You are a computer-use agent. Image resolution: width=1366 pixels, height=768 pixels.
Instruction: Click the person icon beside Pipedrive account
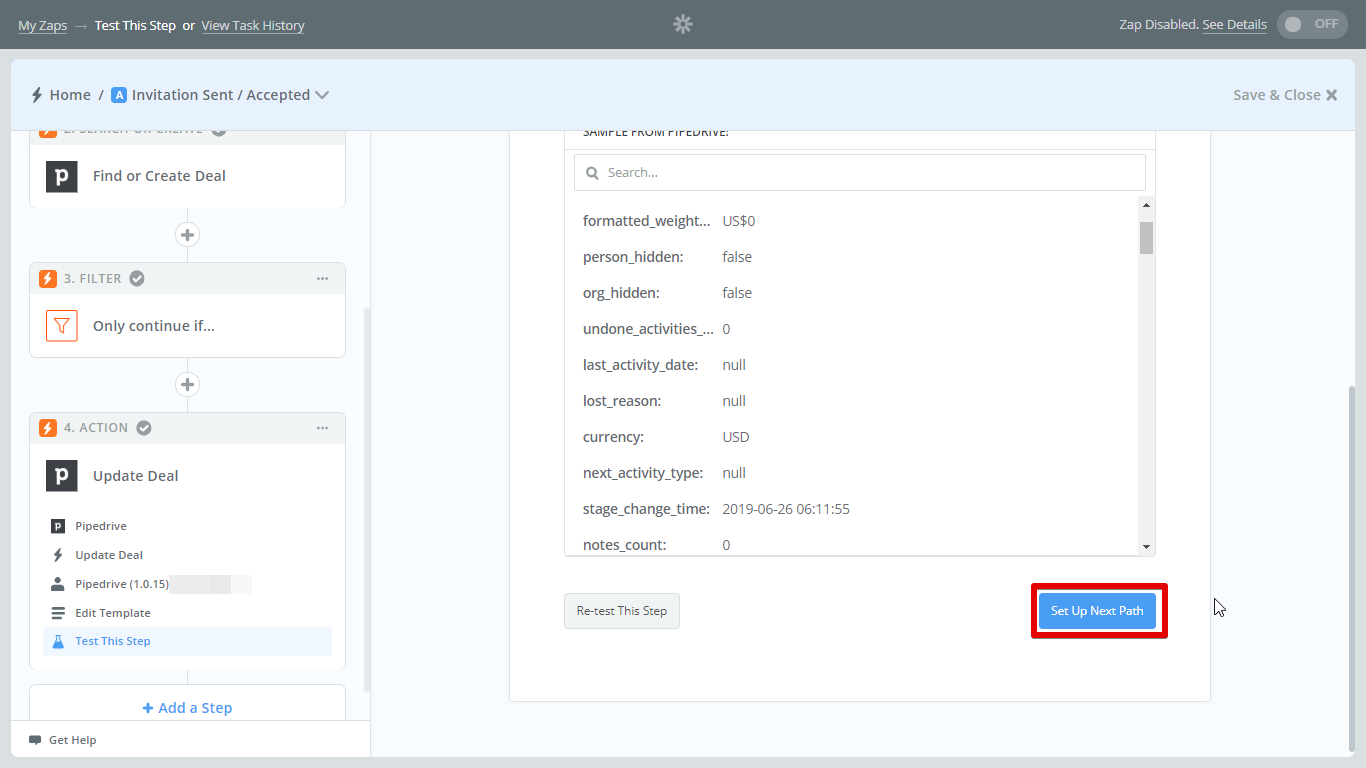[58, 584]
